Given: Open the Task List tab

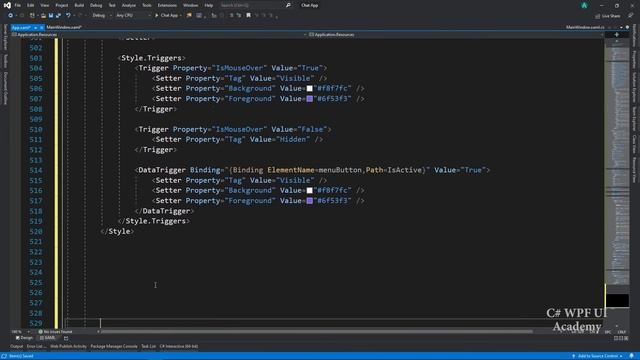Looking at the screenshot, I should coord(149,347).
